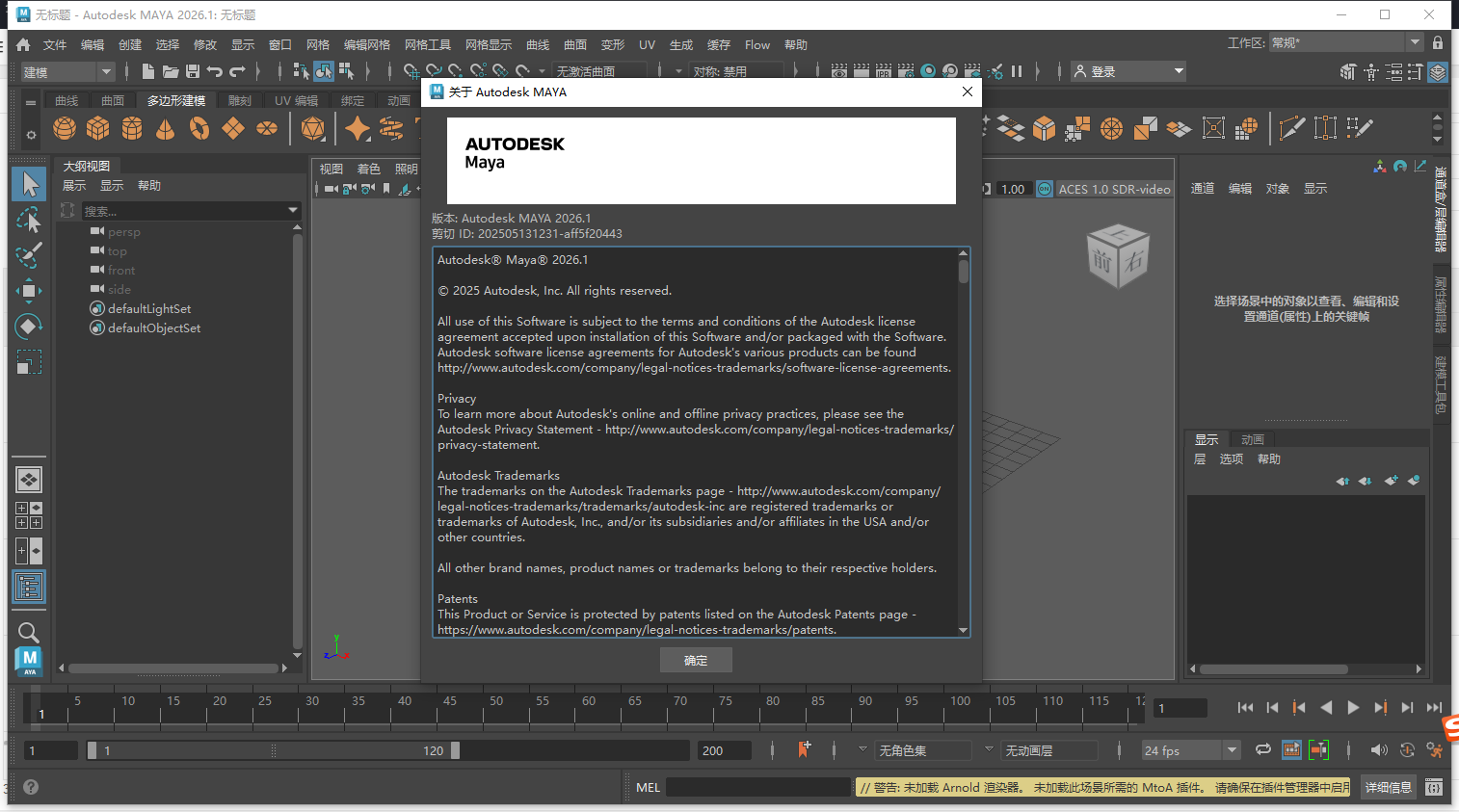The width and height of the screenshot is (1459, 812).
Task: Activate the Move tool in the toolbox
Action: coord(29,291)
